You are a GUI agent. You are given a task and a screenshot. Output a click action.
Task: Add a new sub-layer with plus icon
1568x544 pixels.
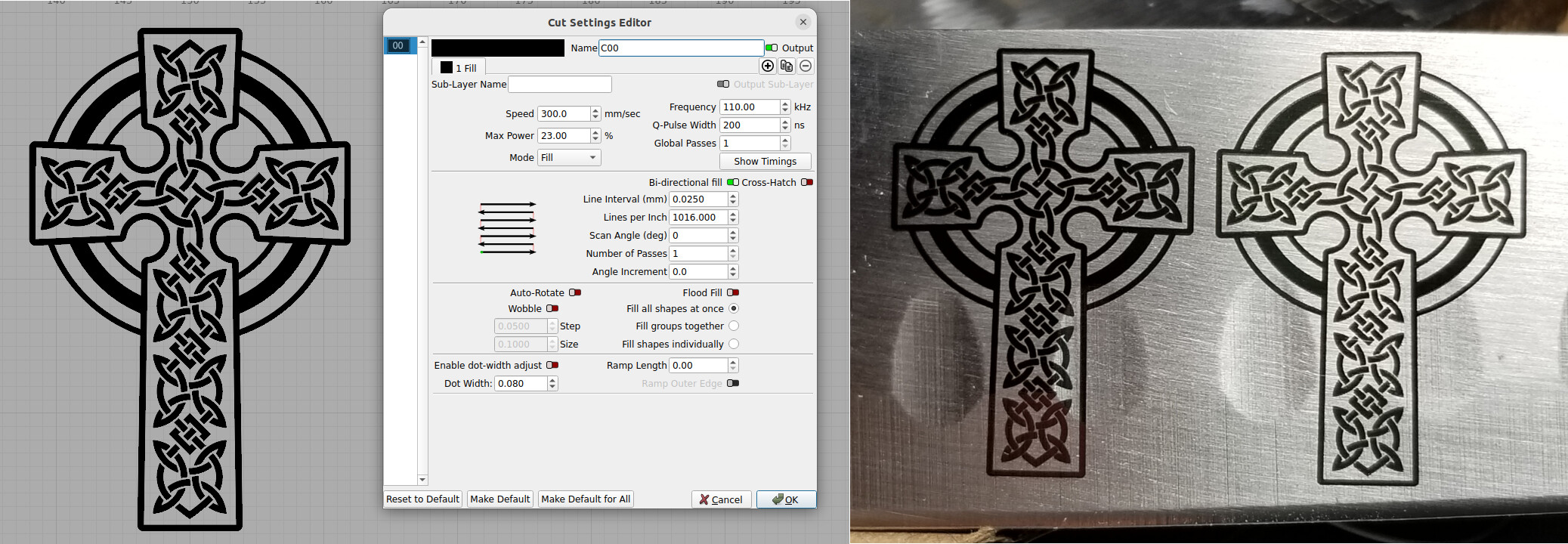[x=768, y=66]
